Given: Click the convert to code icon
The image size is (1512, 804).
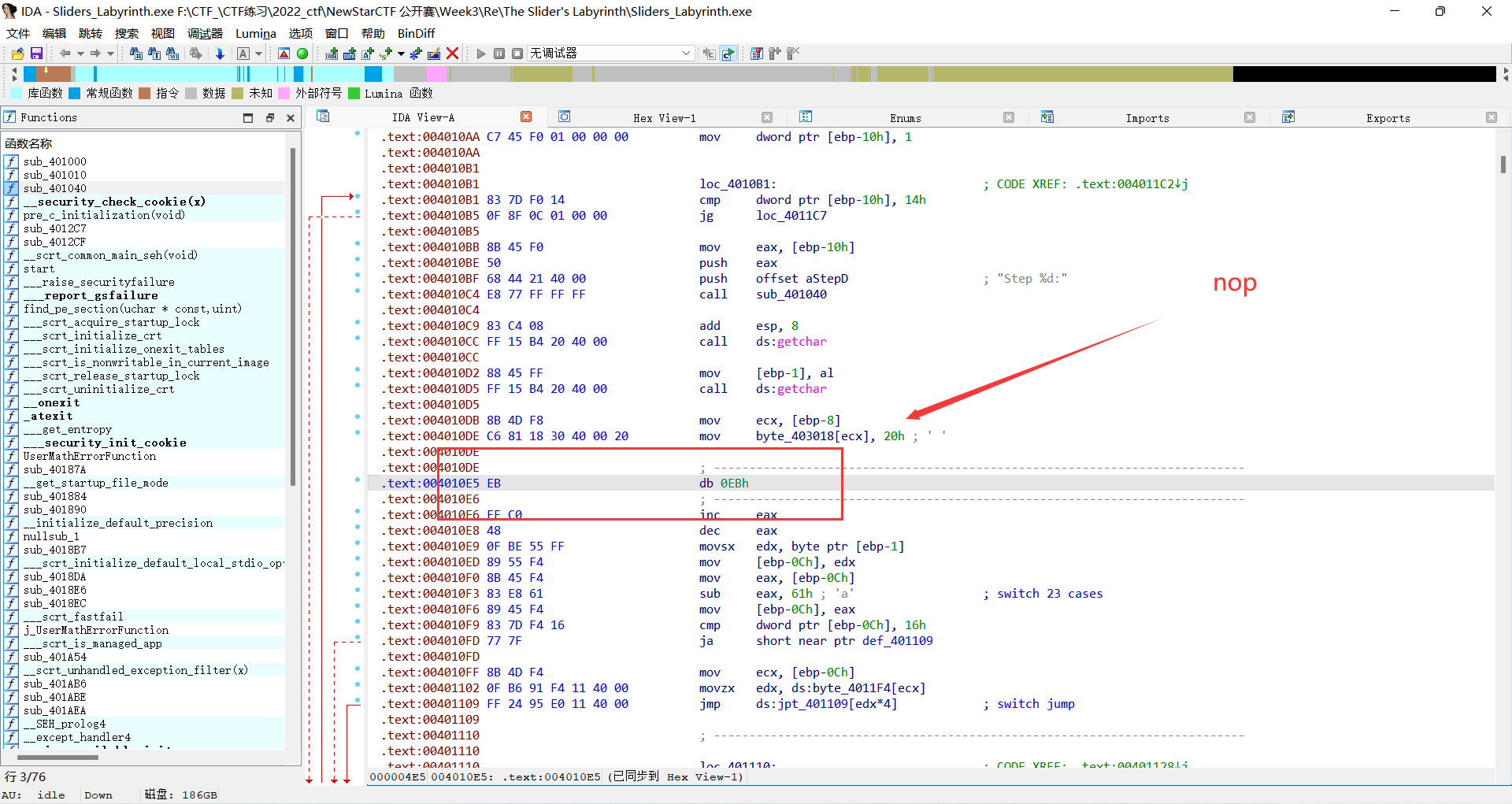Looking at the screenshot, I should click(x=332, y=54).
